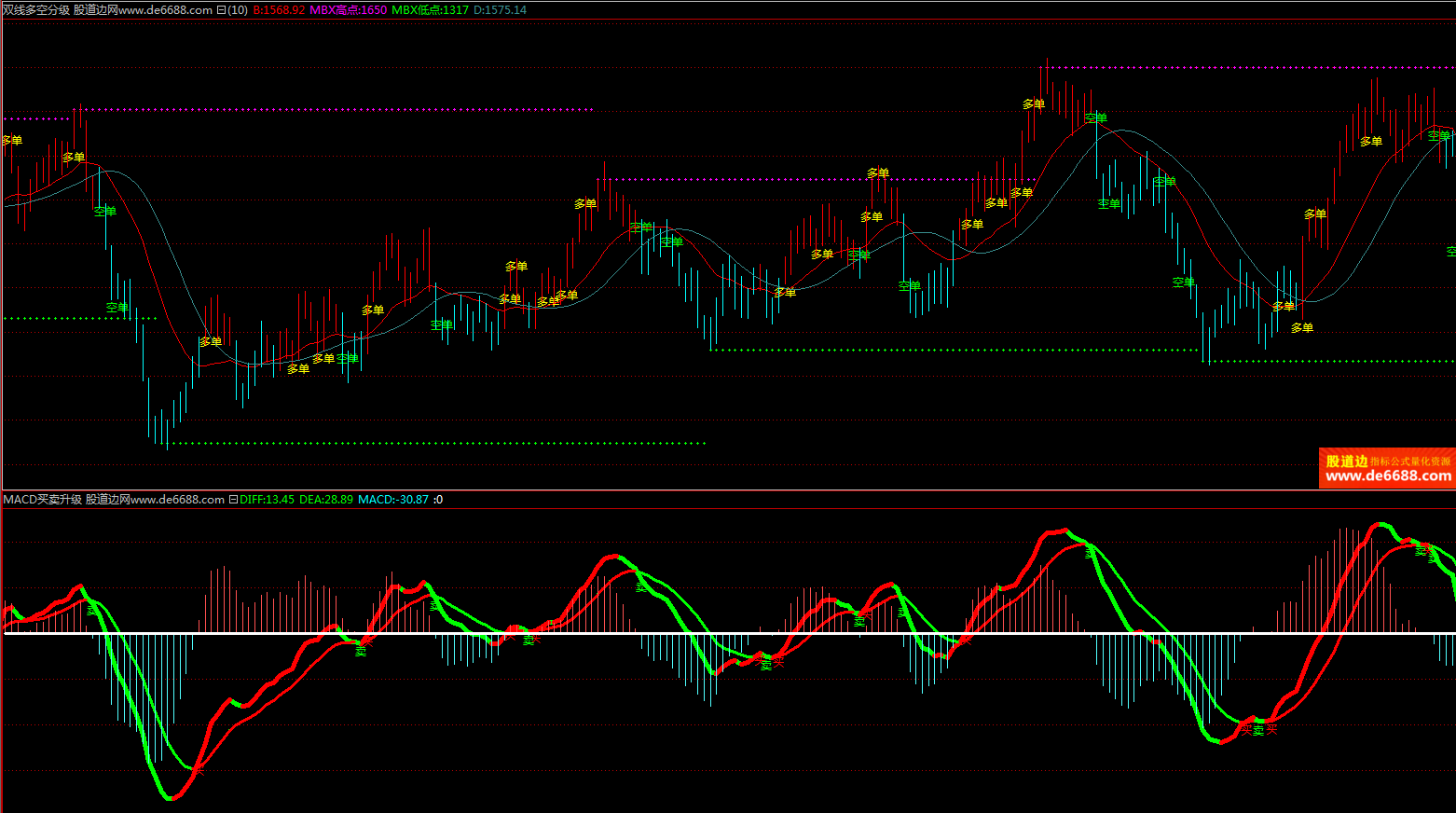Open the 双线多空分级 indicator title
Screen dimensions: 1456x813
36,10
